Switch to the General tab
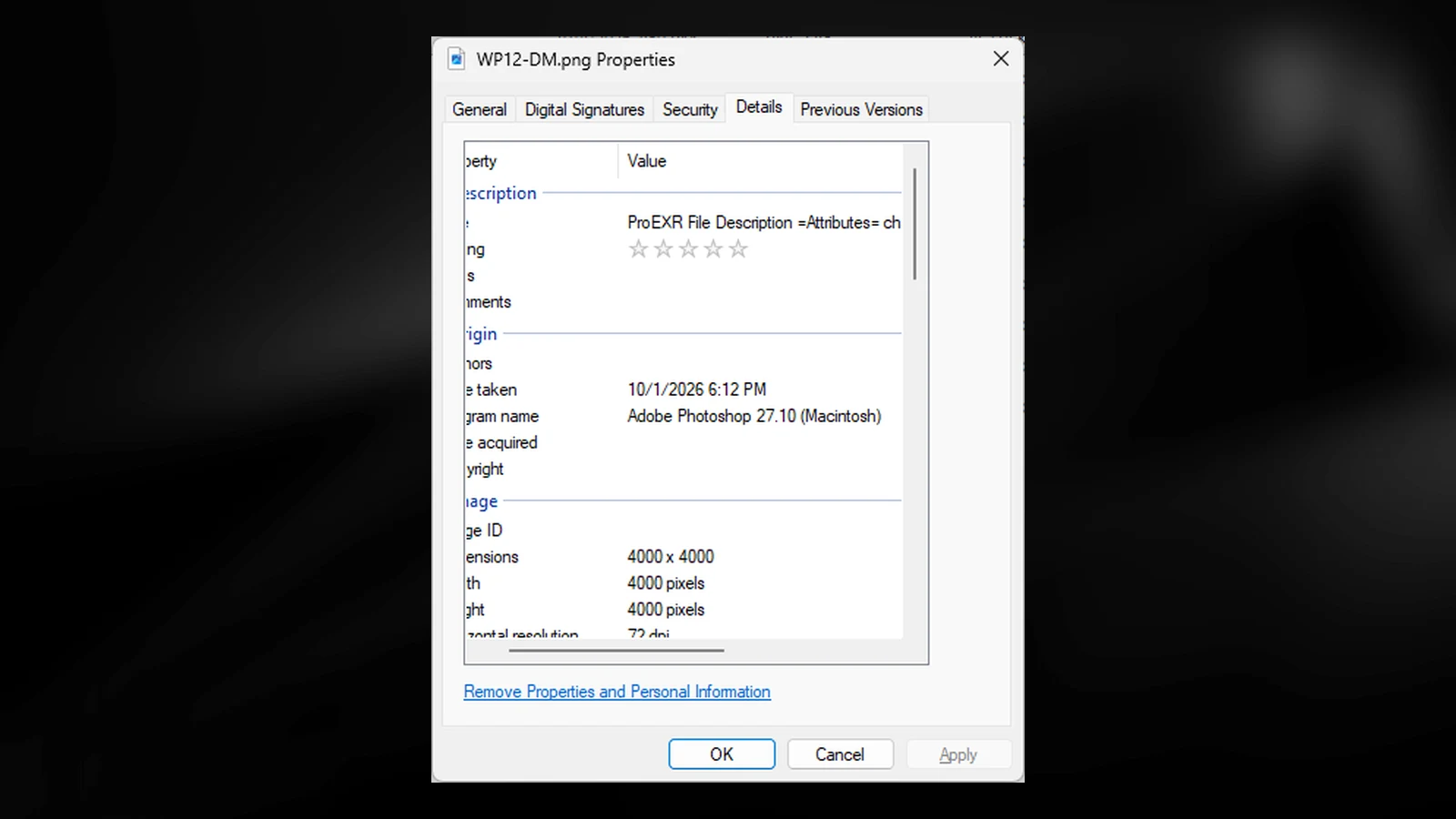The width and height of the screenshot is (1456, 819). [x=480, y=109]
